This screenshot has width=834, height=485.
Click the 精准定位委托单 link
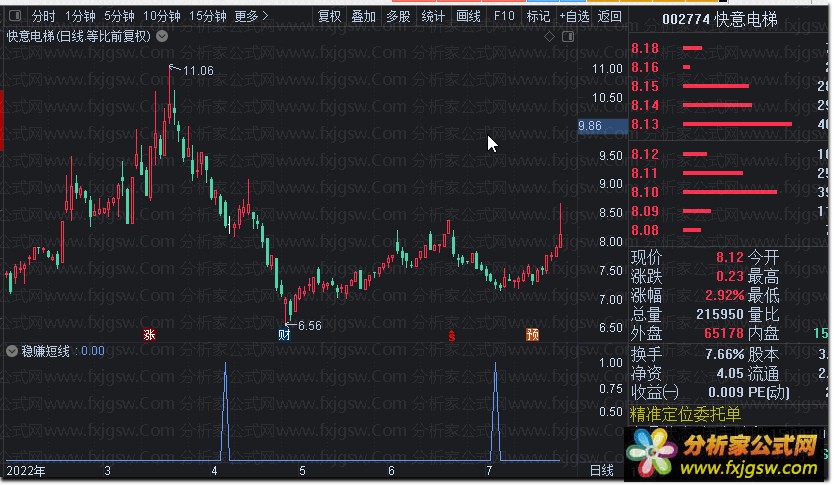point(685,414)
